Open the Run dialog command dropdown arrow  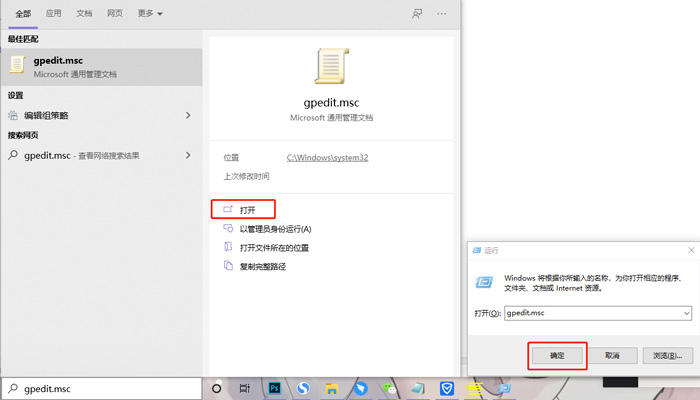687,313
